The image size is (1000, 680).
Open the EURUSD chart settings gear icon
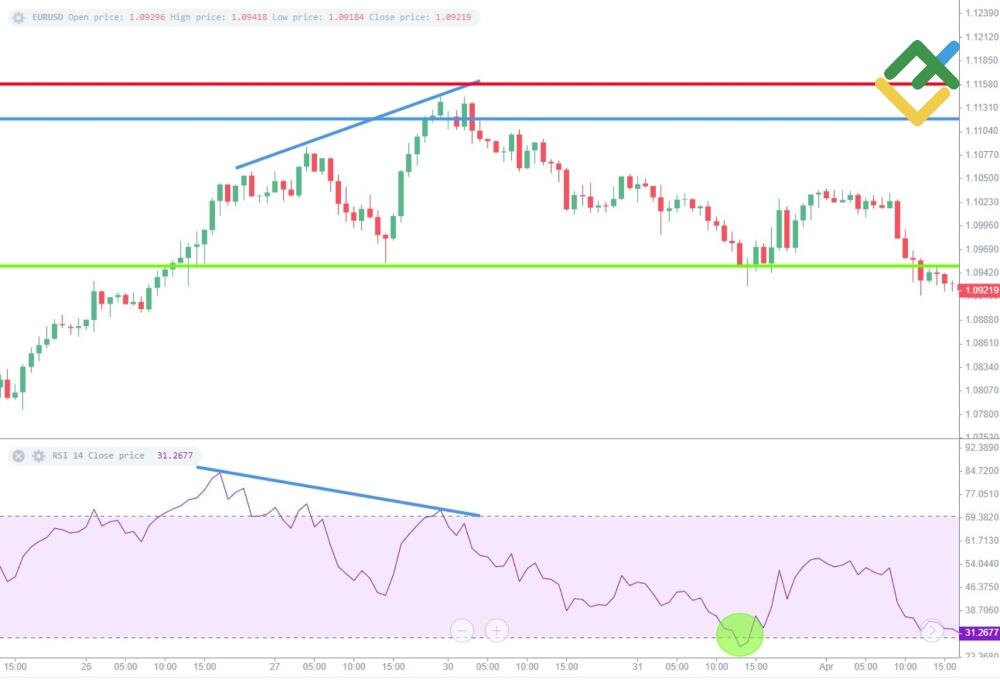(18, 17)
